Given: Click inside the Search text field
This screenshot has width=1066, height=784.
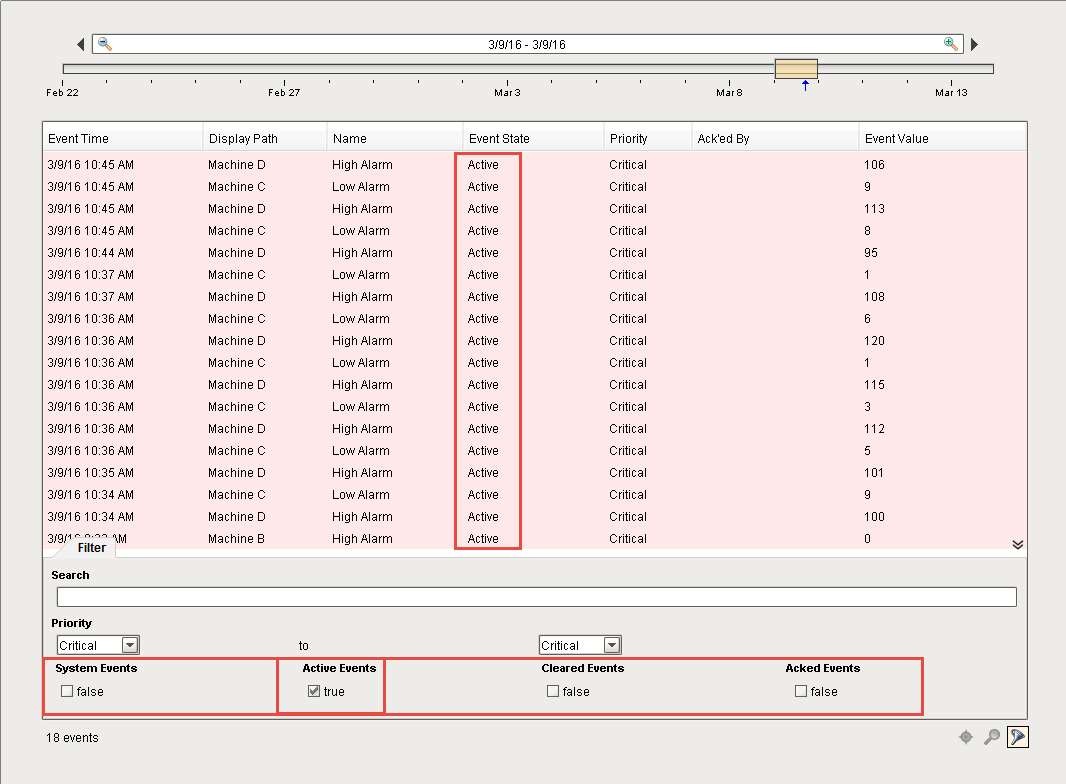Looking at the screenshot, I should point(536,597).
